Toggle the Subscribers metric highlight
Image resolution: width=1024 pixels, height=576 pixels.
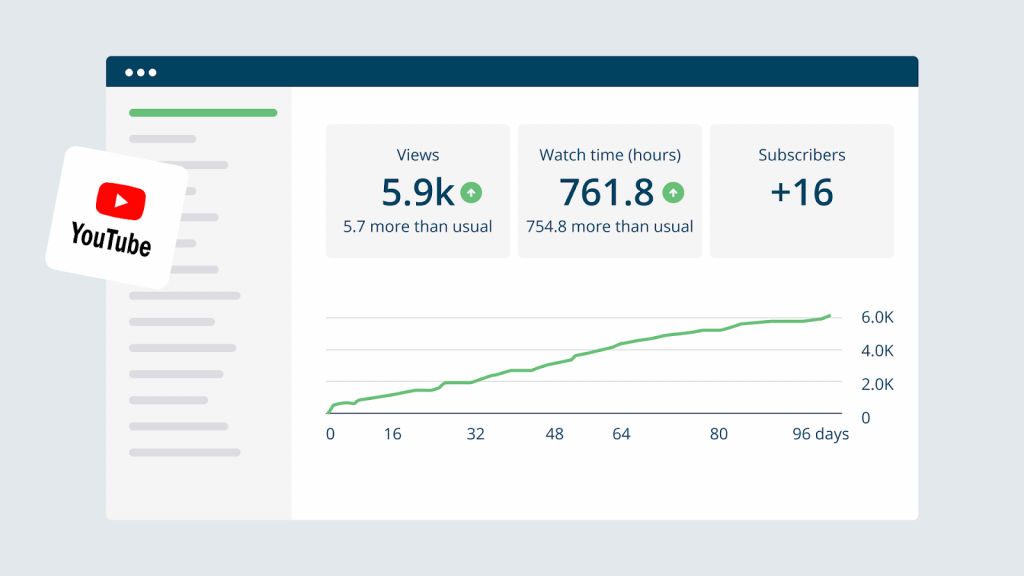801,190
